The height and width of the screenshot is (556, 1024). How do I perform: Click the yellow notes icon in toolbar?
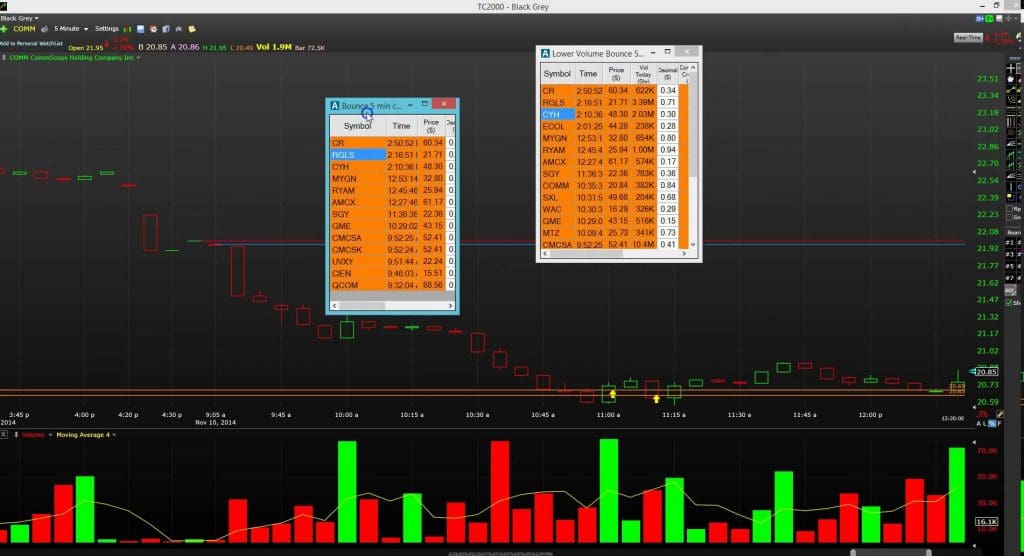tap(192, 29)
